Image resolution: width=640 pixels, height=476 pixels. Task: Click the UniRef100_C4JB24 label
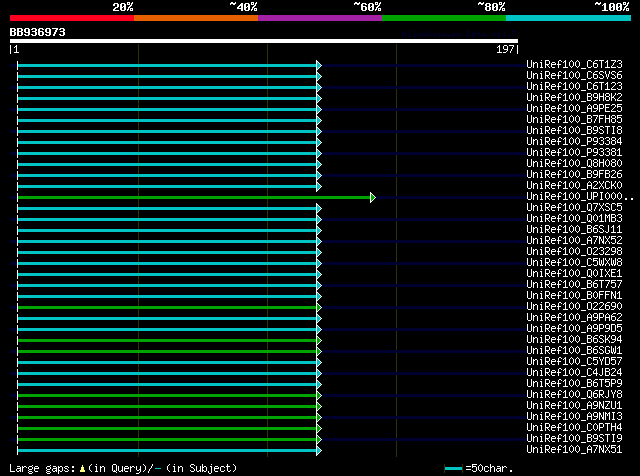click(574, 373)
